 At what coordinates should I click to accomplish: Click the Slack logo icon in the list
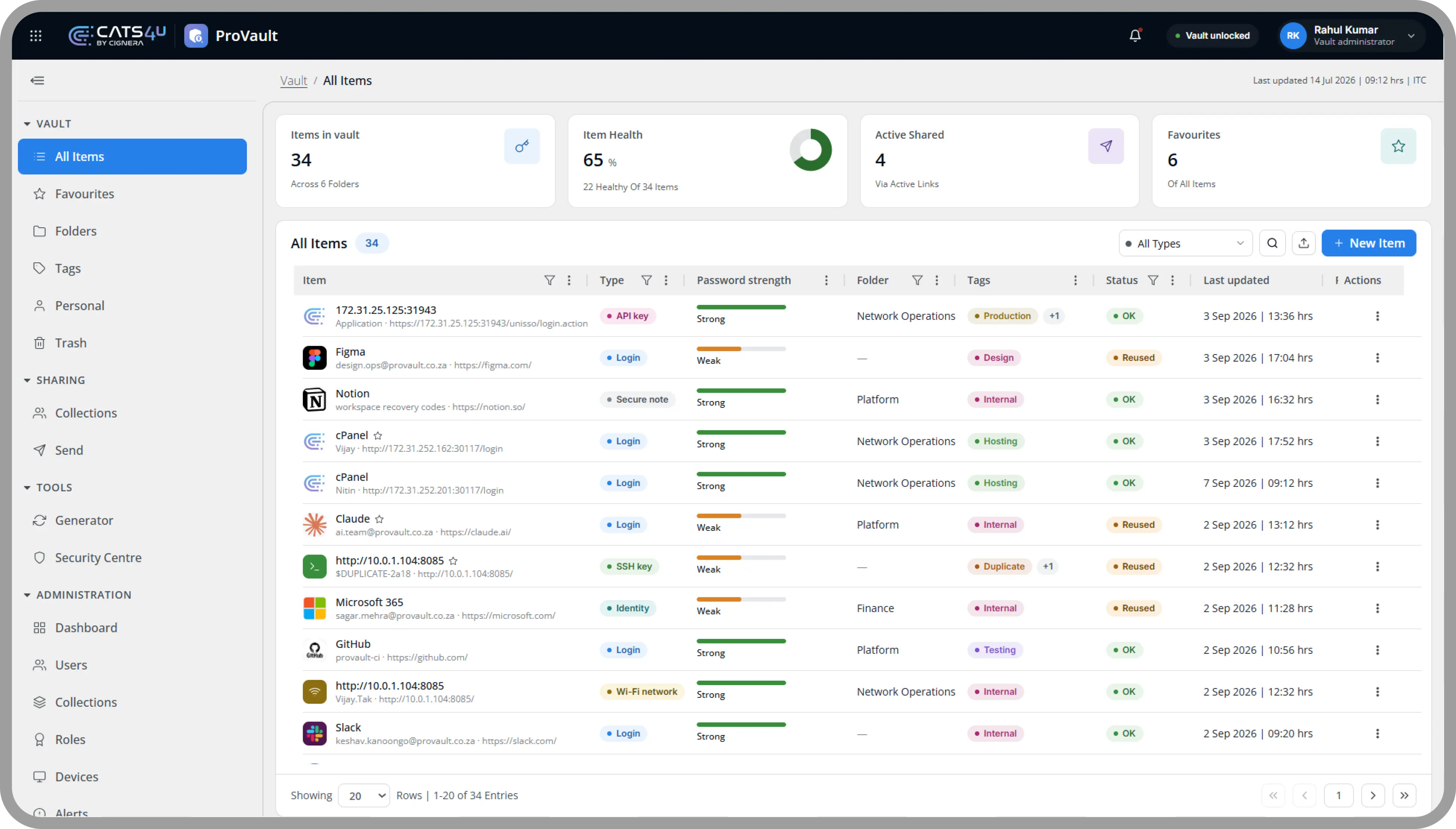pyautogui.click(x=314, y=733)
